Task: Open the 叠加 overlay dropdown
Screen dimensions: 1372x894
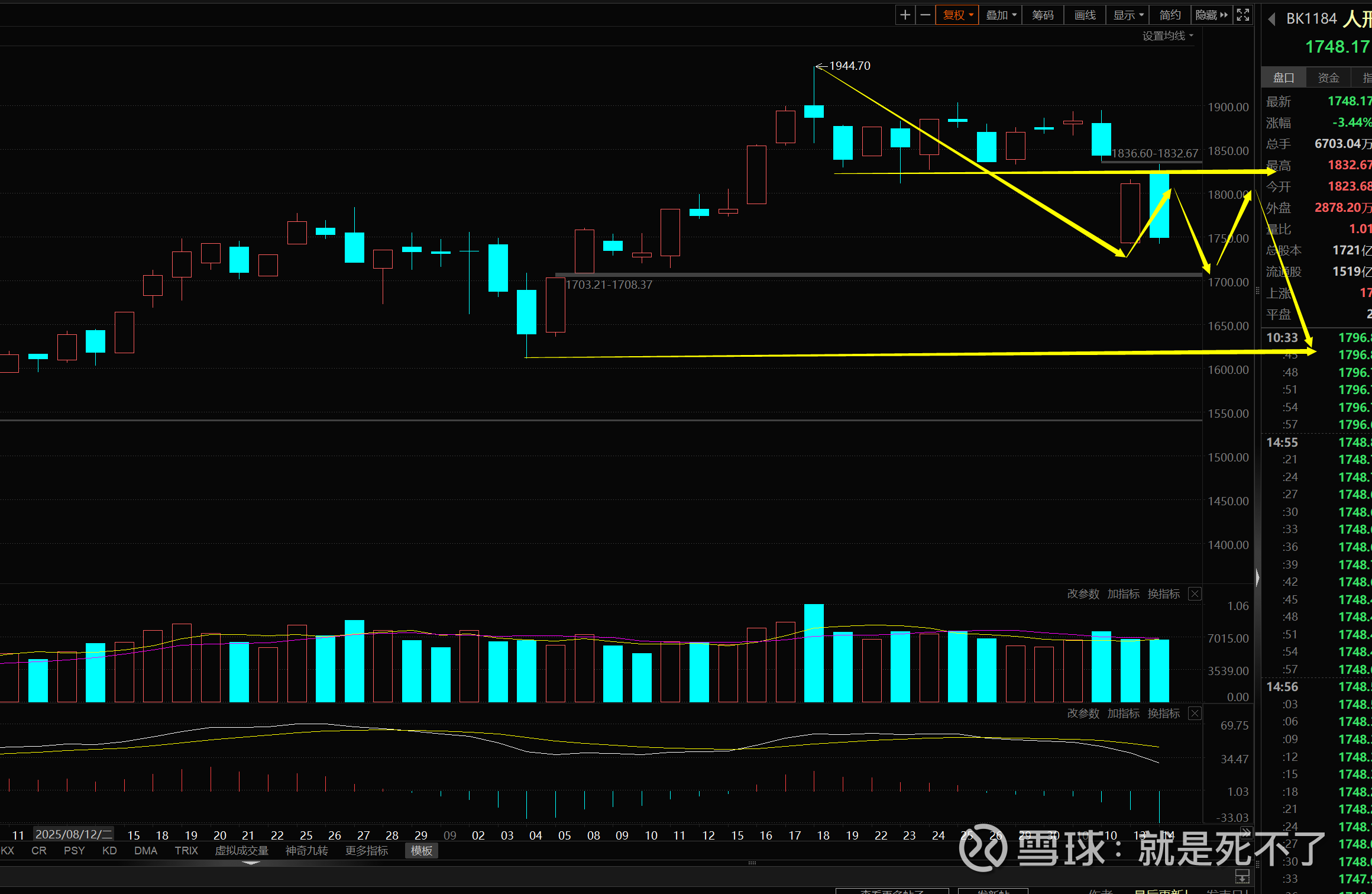Action: tap(1001, 15)
